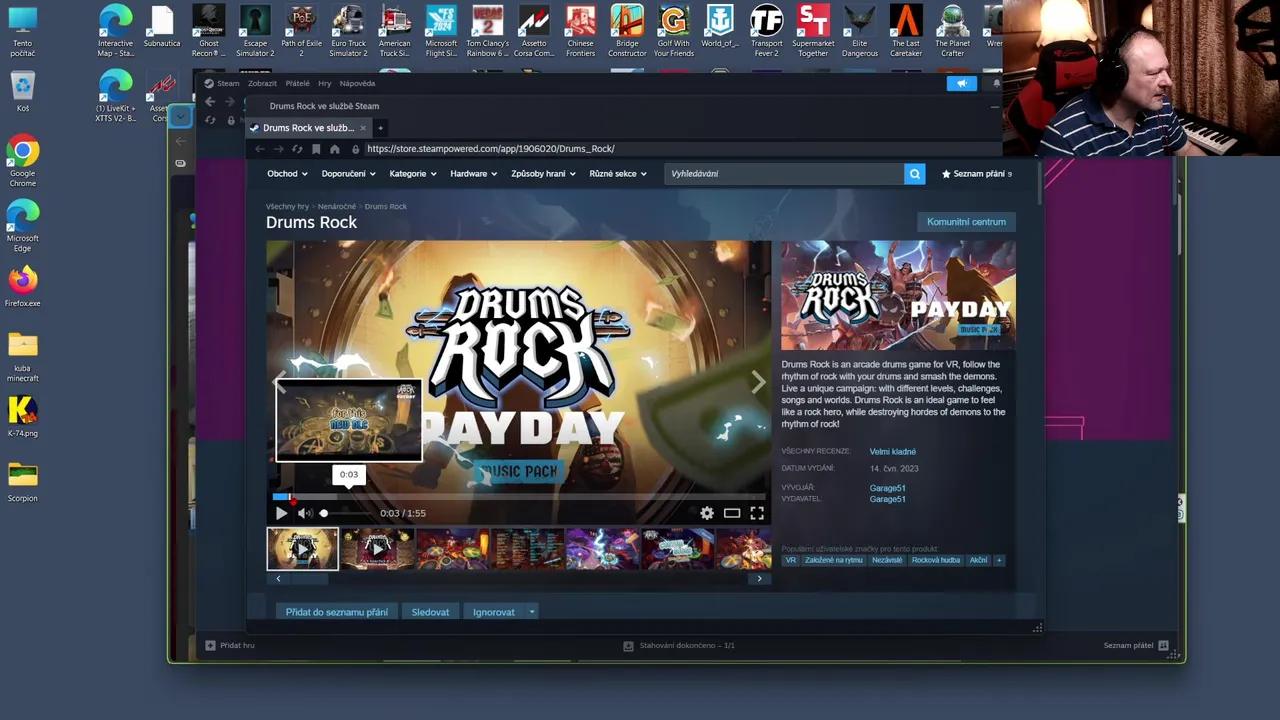This screenshot has height=720, width=1280.
Task: Open the Hry menu
Action: [324, 84]
